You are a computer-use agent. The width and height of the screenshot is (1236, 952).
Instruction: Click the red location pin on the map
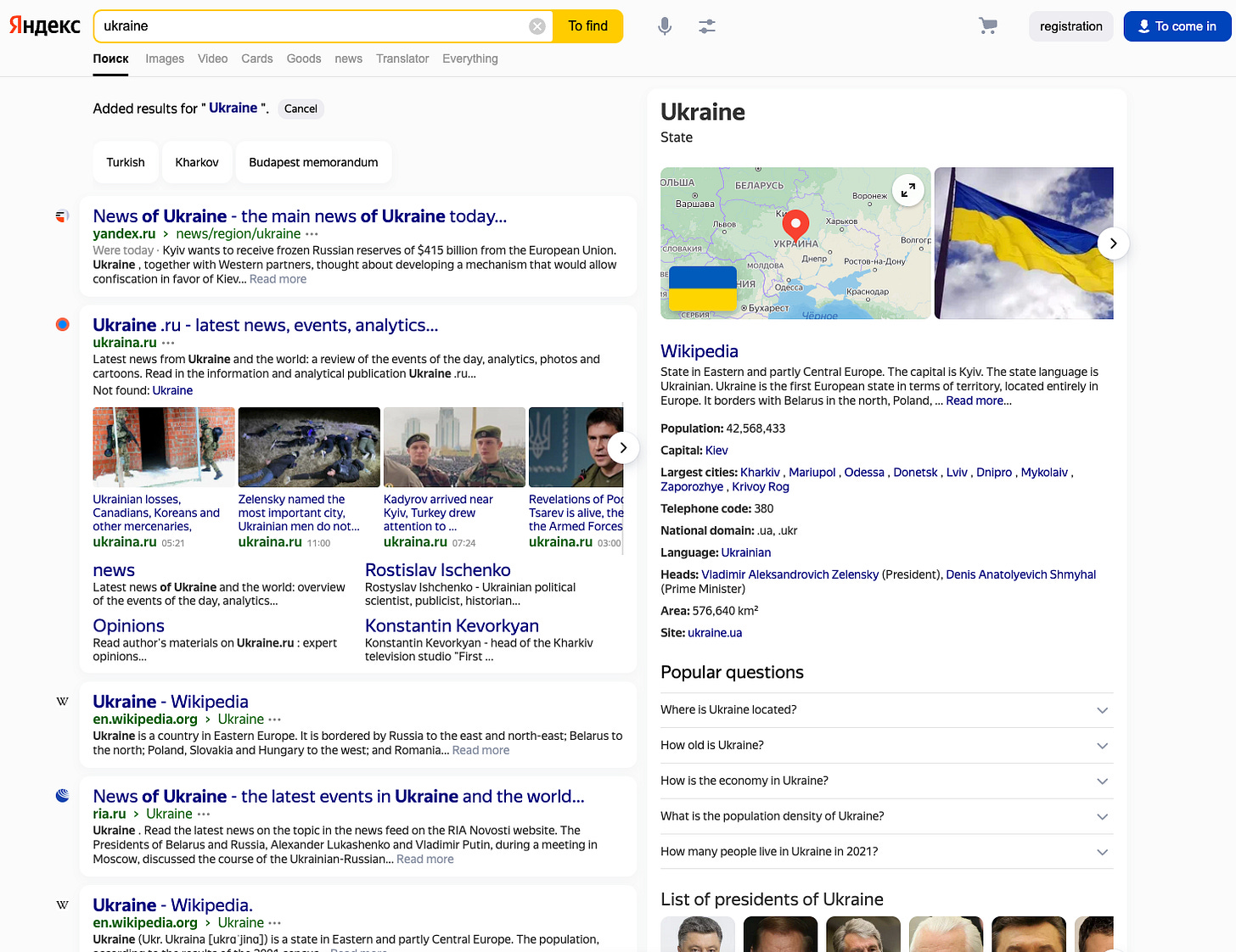point(795,226)
